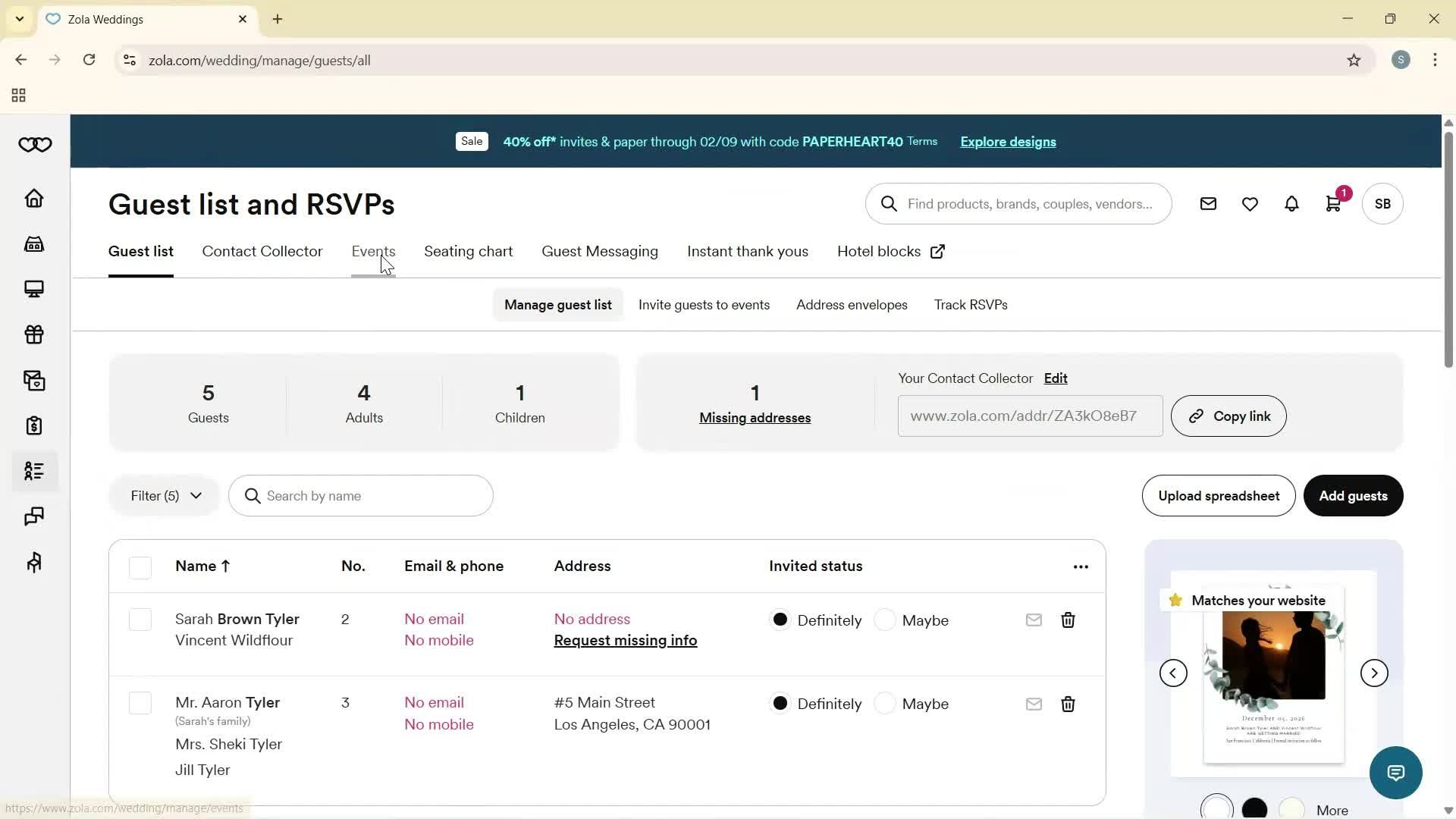
Task: Click the Copy link button
Action: [1228, 416]
